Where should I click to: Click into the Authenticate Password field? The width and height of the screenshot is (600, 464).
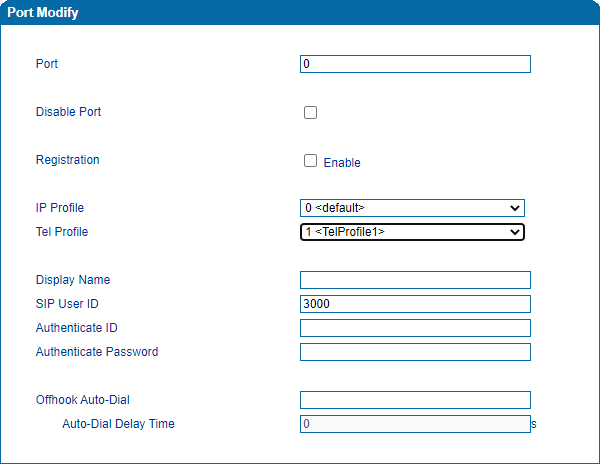(x=414, y=352)
